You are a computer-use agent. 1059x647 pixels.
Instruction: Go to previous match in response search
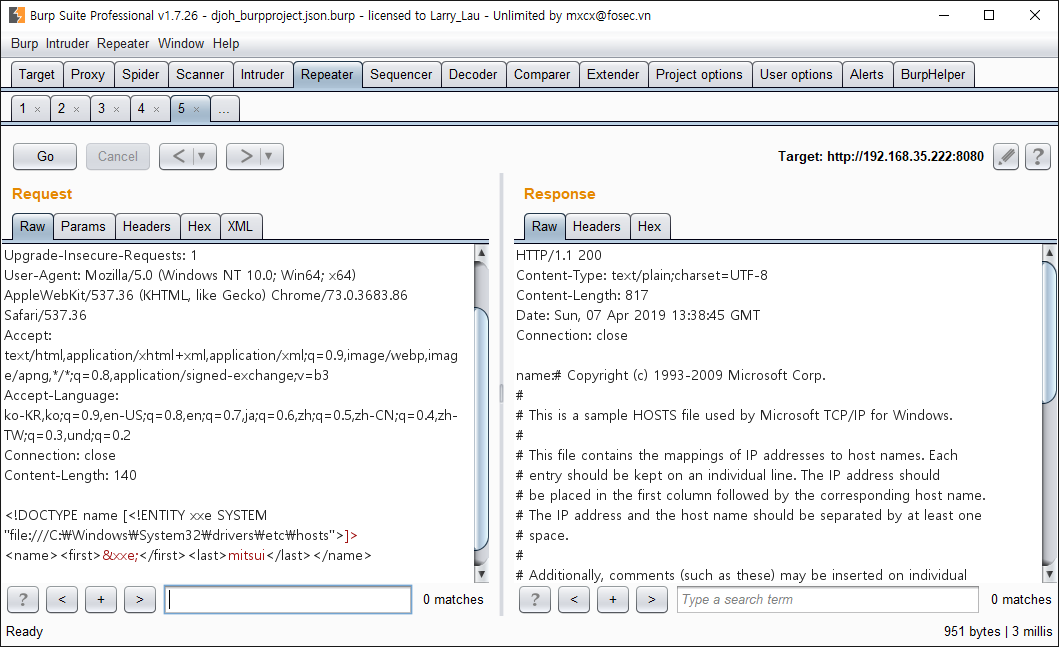[574, 599]
